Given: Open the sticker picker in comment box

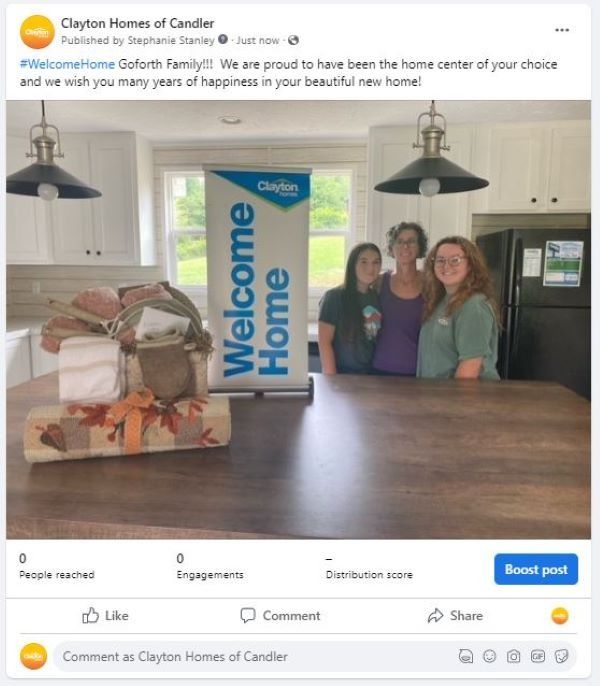Looking at the screenshot, I should coord(561,656).
